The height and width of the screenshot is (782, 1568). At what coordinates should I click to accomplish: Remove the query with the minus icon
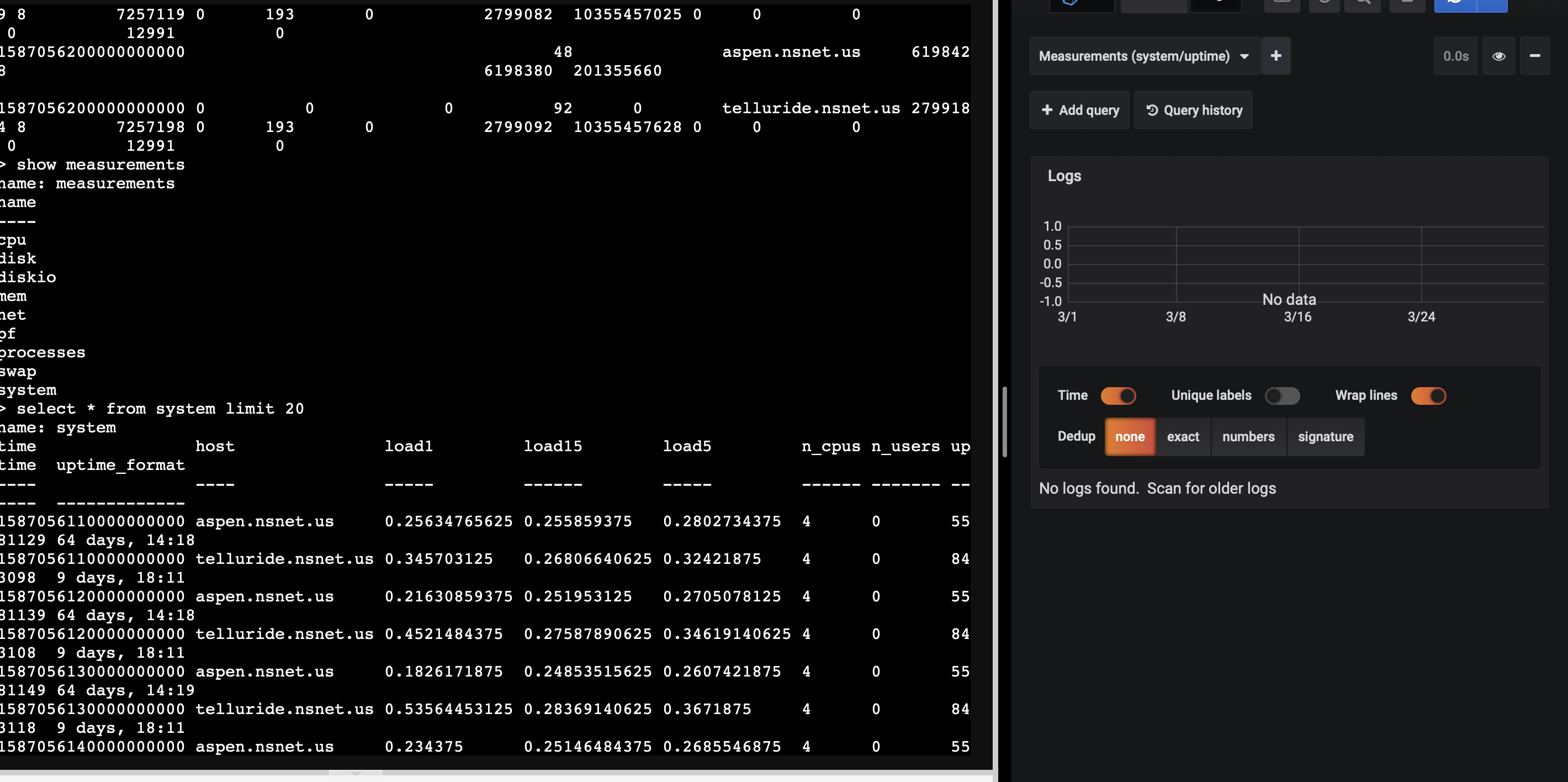point(1536,56)
